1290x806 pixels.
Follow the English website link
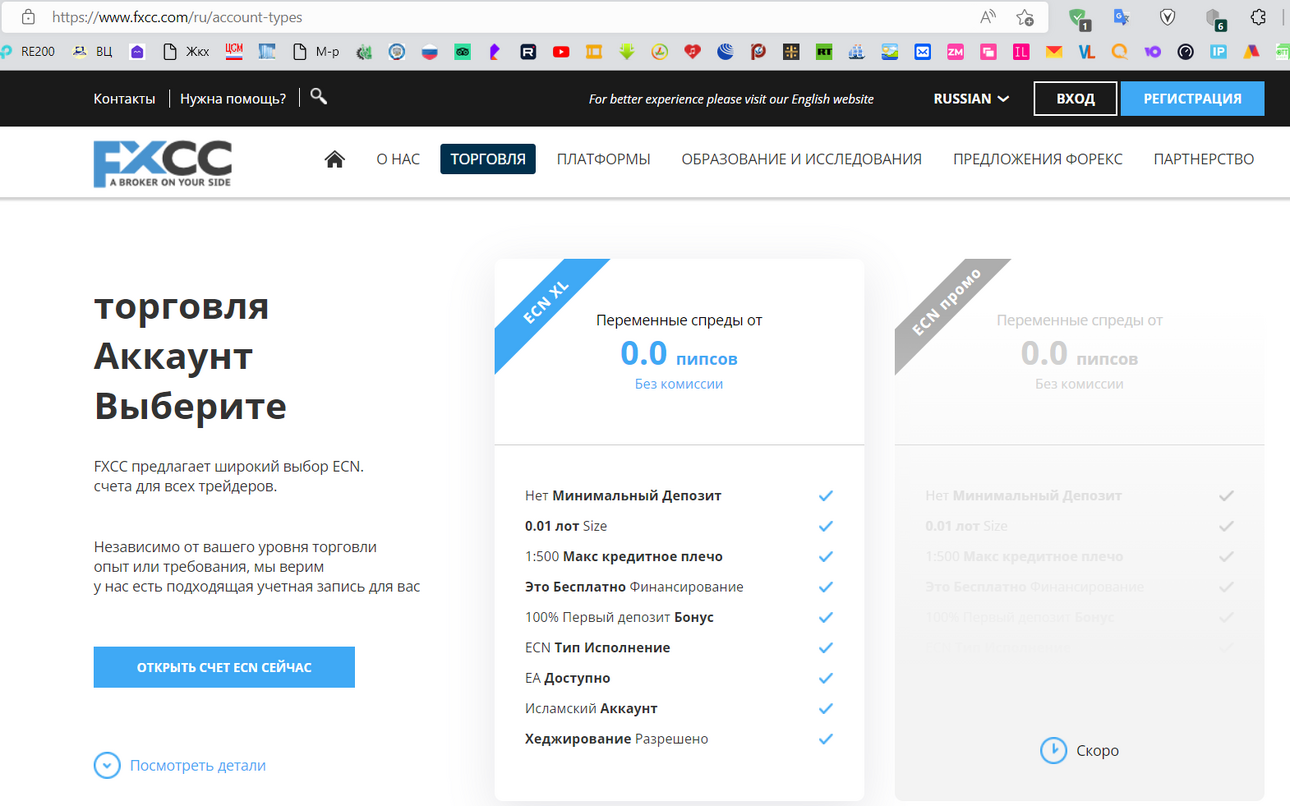731,99
